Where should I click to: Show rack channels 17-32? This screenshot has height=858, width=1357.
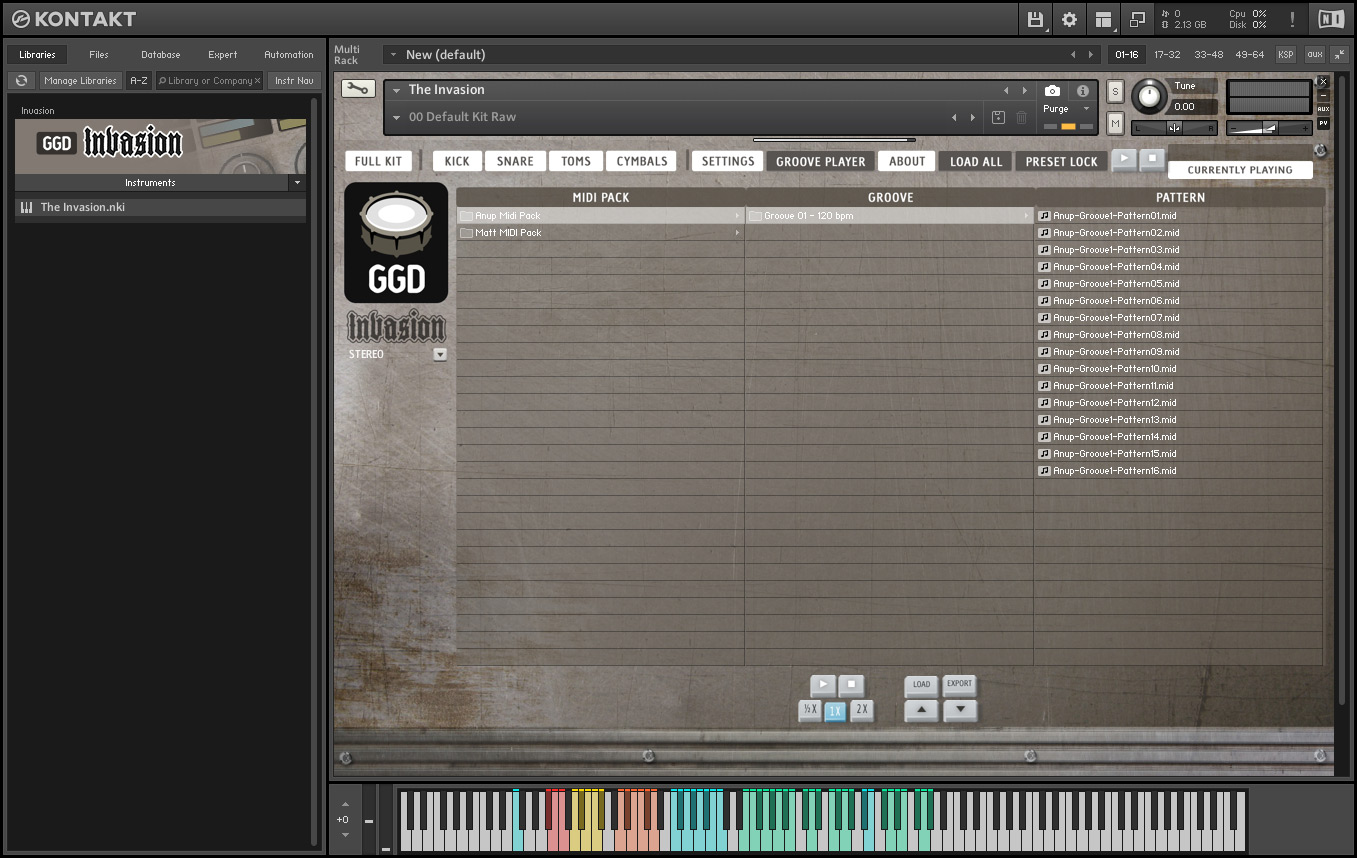[x=1167, y=54]
